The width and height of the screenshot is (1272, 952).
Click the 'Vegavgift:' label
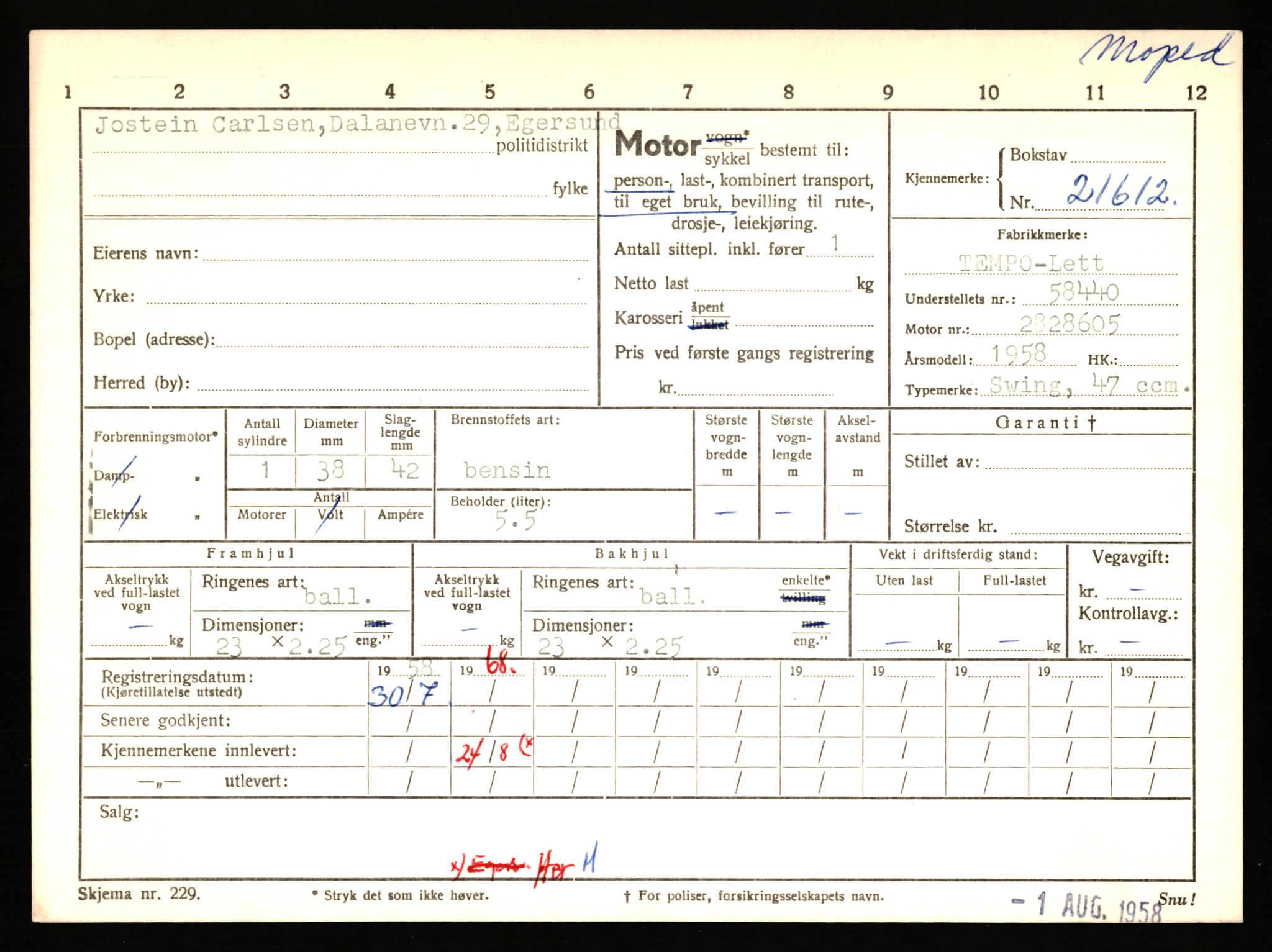point(1130,557)
